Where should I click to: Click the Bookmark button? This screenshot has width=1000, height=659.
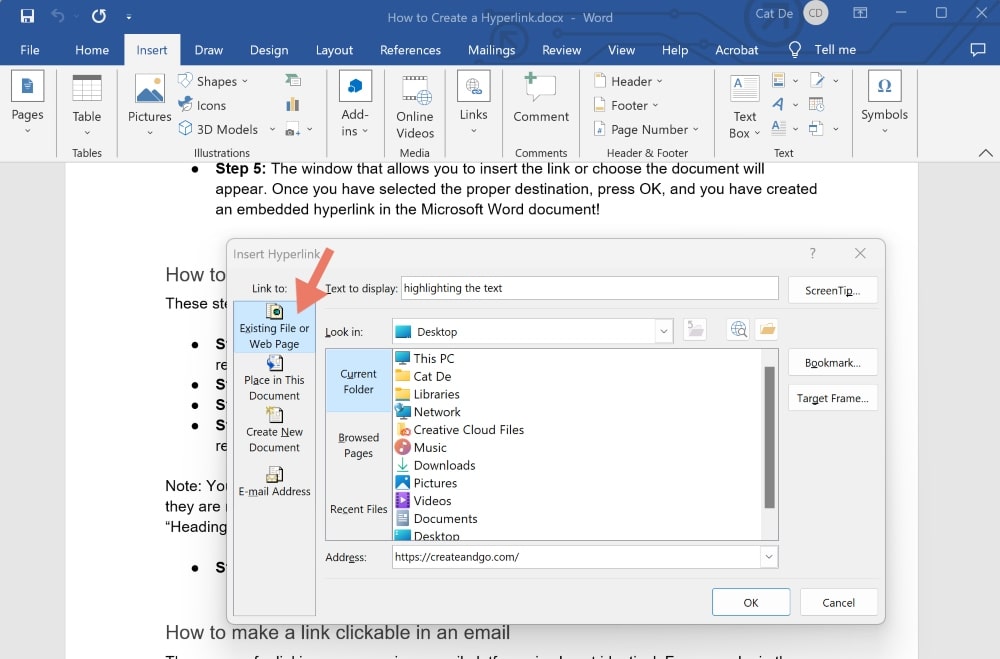click(x=832, y=362)
